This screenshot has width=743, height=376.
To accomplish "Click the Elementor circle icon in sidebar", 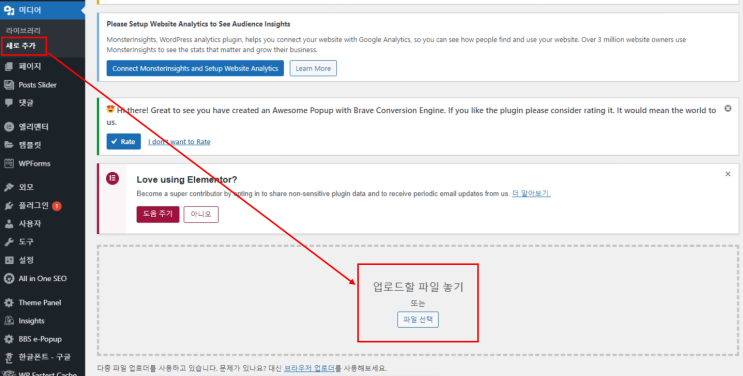I will click(x=9, y=127).
